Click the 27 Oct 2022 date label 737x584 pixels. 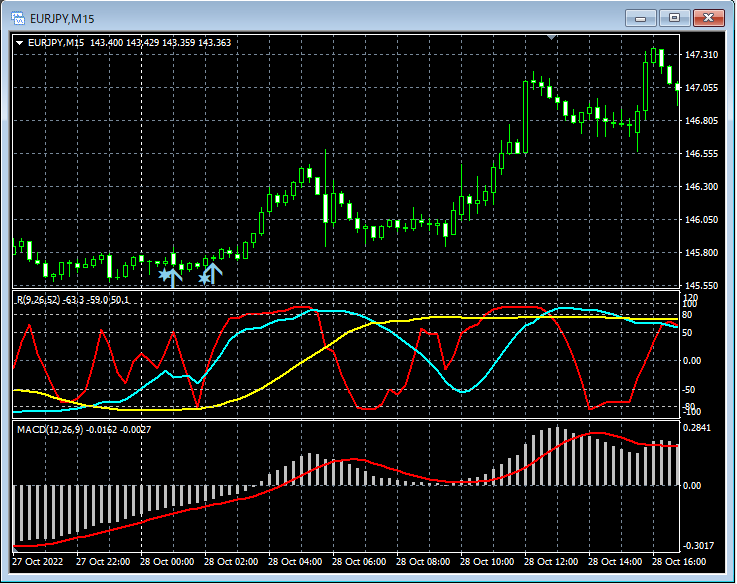39,562
